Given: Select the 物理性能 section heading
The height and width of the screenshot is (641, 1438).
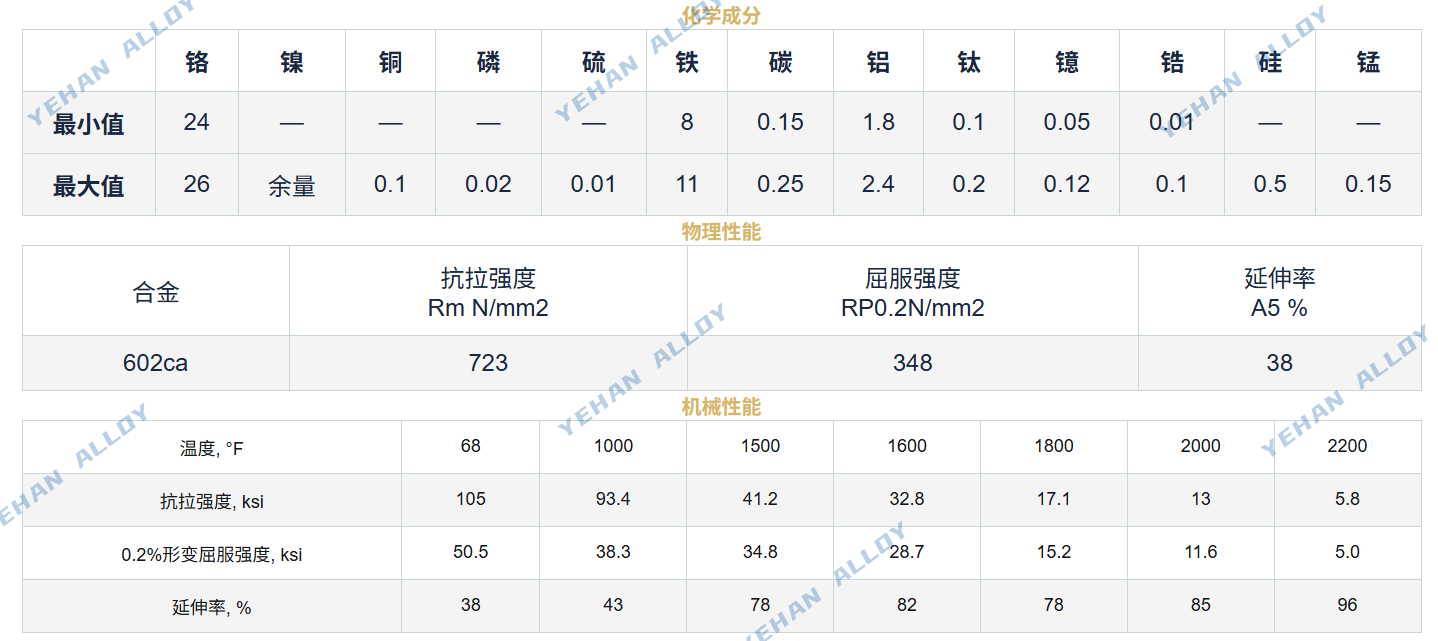Looking at the screenshot, I should coord(721,232).
